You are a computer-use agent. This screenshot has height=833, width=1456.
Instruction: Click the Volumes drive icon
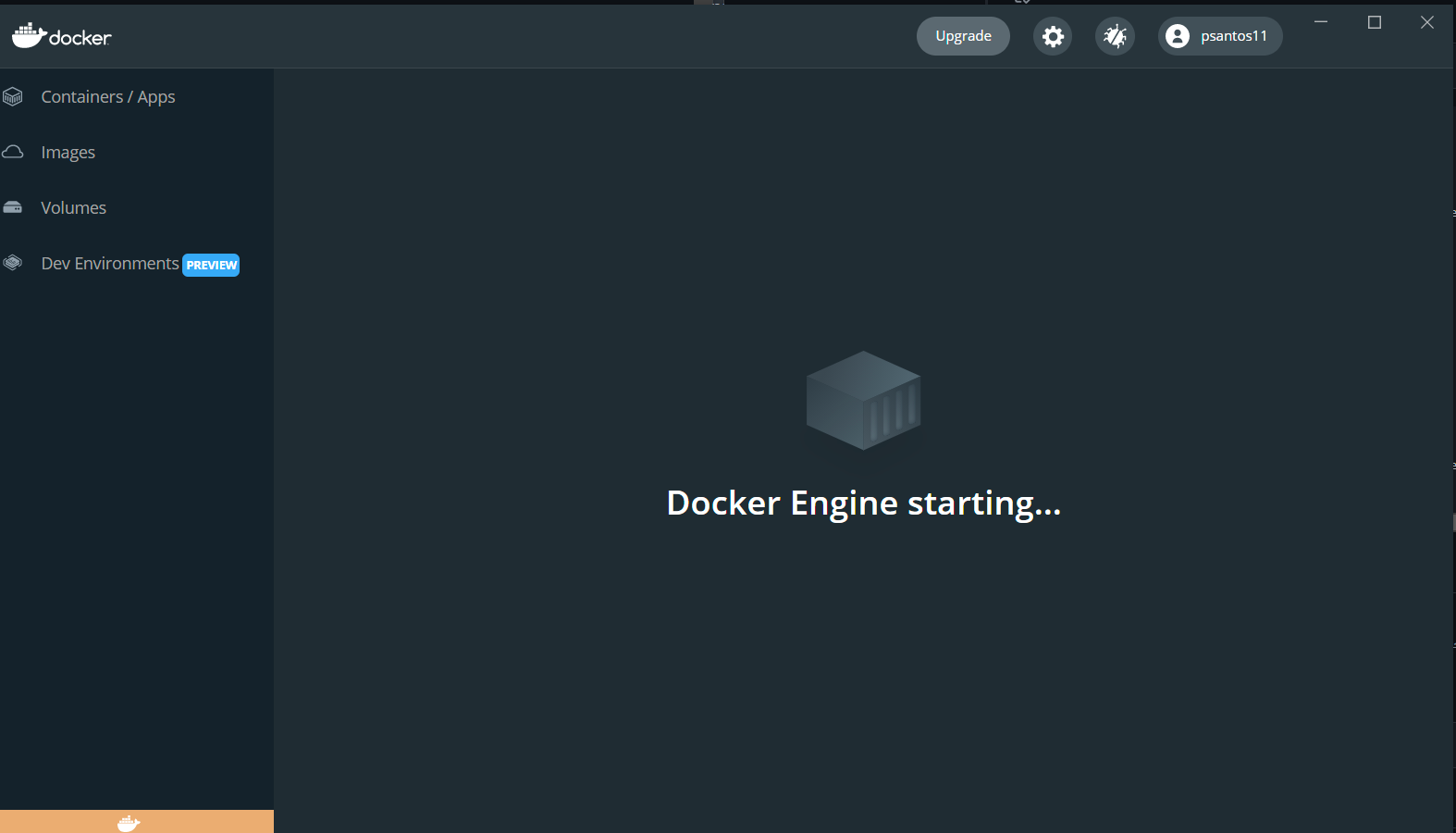pyautogui.click(x=13, y=207)
